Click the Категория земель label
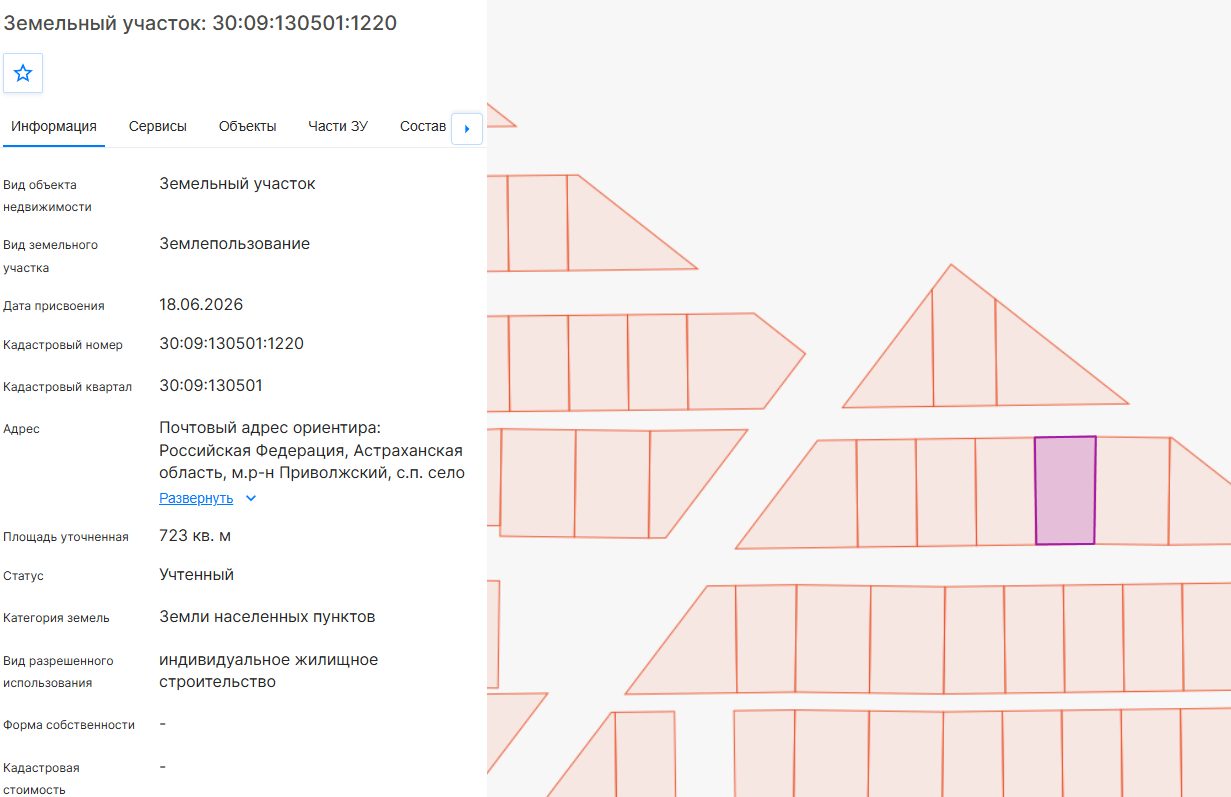Viewport: 1231px width, 797px height. 56,618
